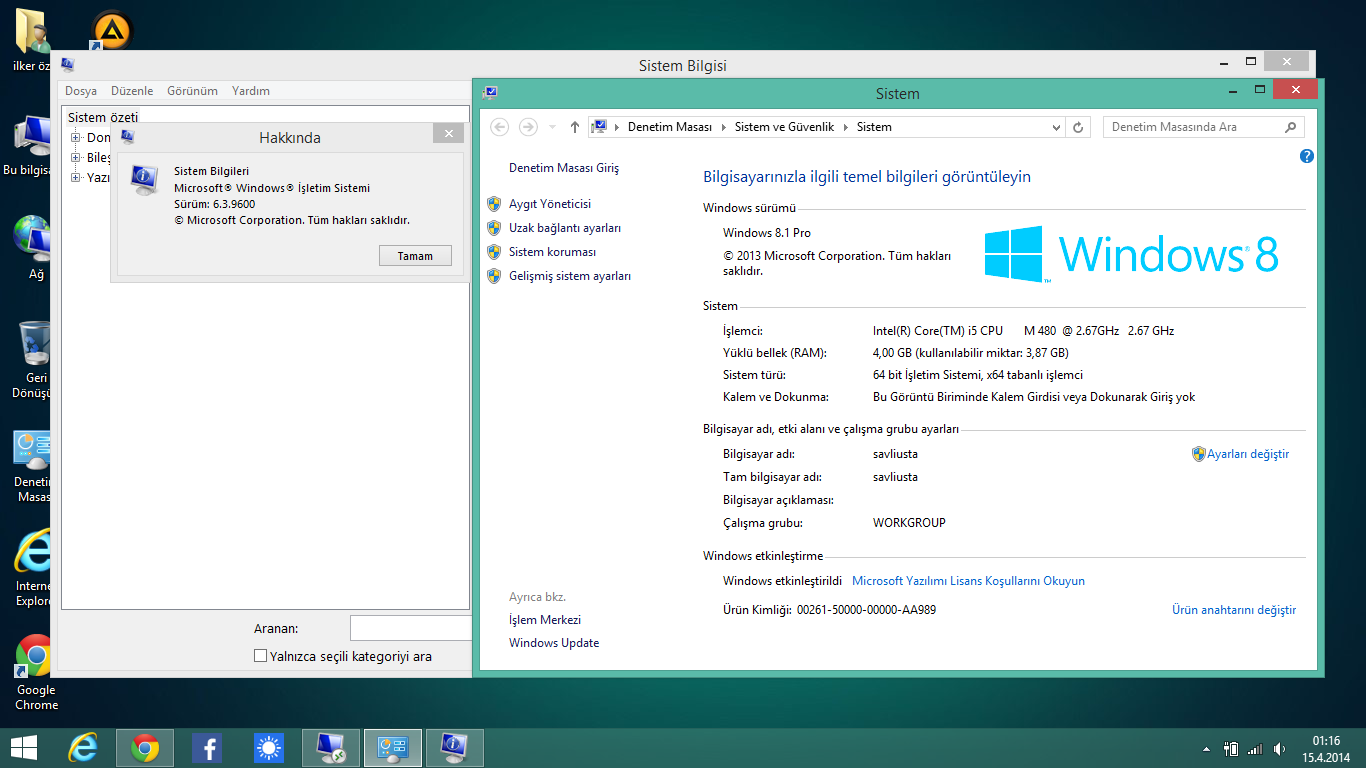Read Microsoft Yazılımı Lisans Koşullarını Okuyun
This screenshot has height=768, width=1366.
tap(968, 581)
